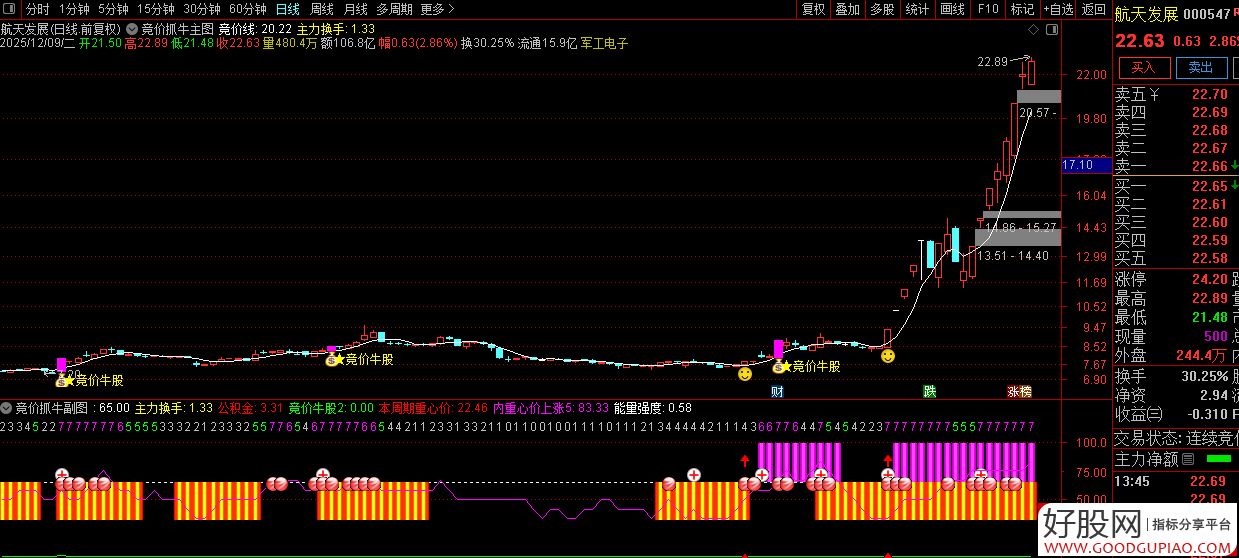Click the smiley face left of 财 marker
The width and height of the screenshot is (1239, 558).
tap(744, 374)
